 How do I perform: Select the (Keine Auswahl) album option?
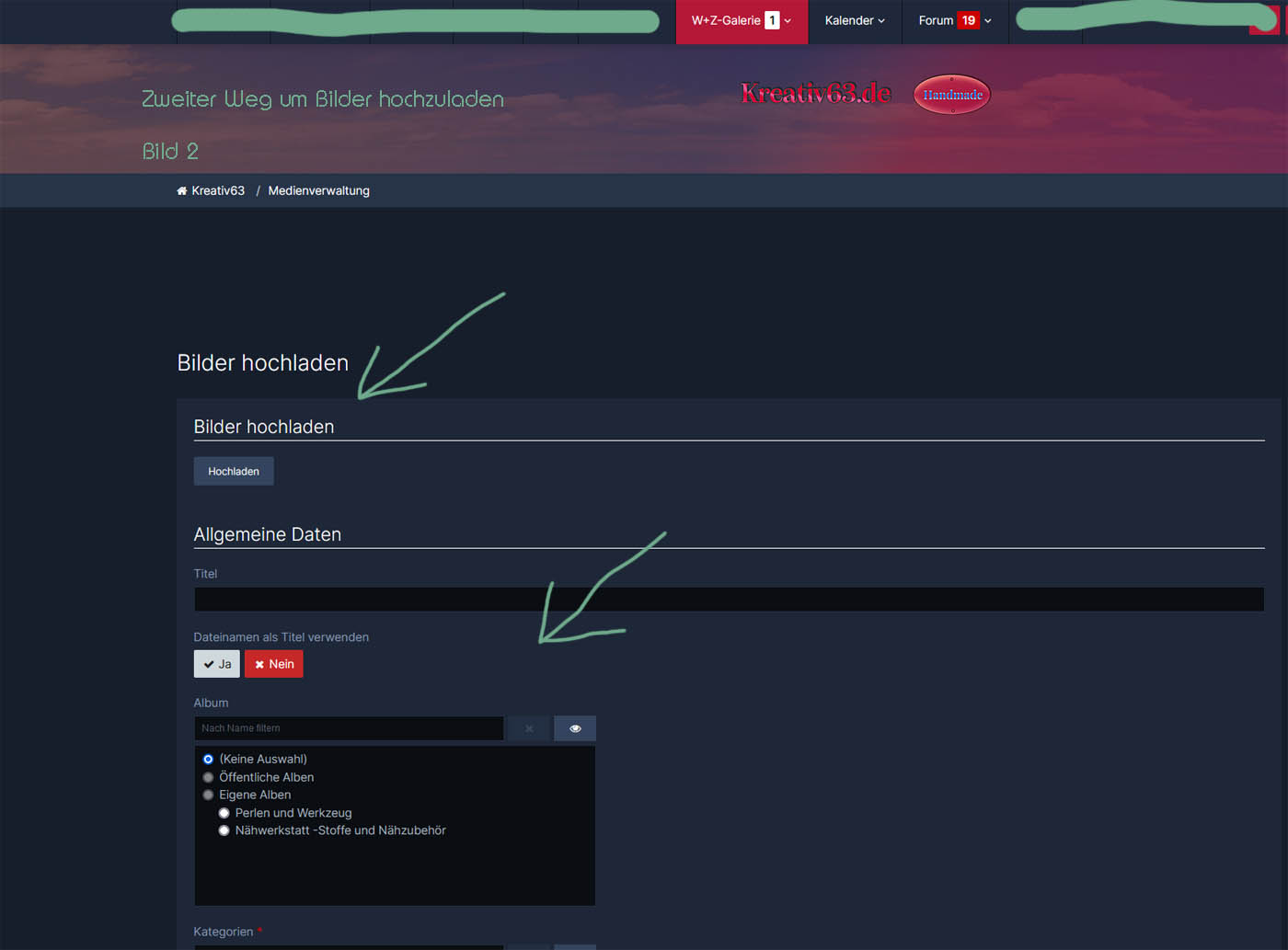[x=209, y=760]
